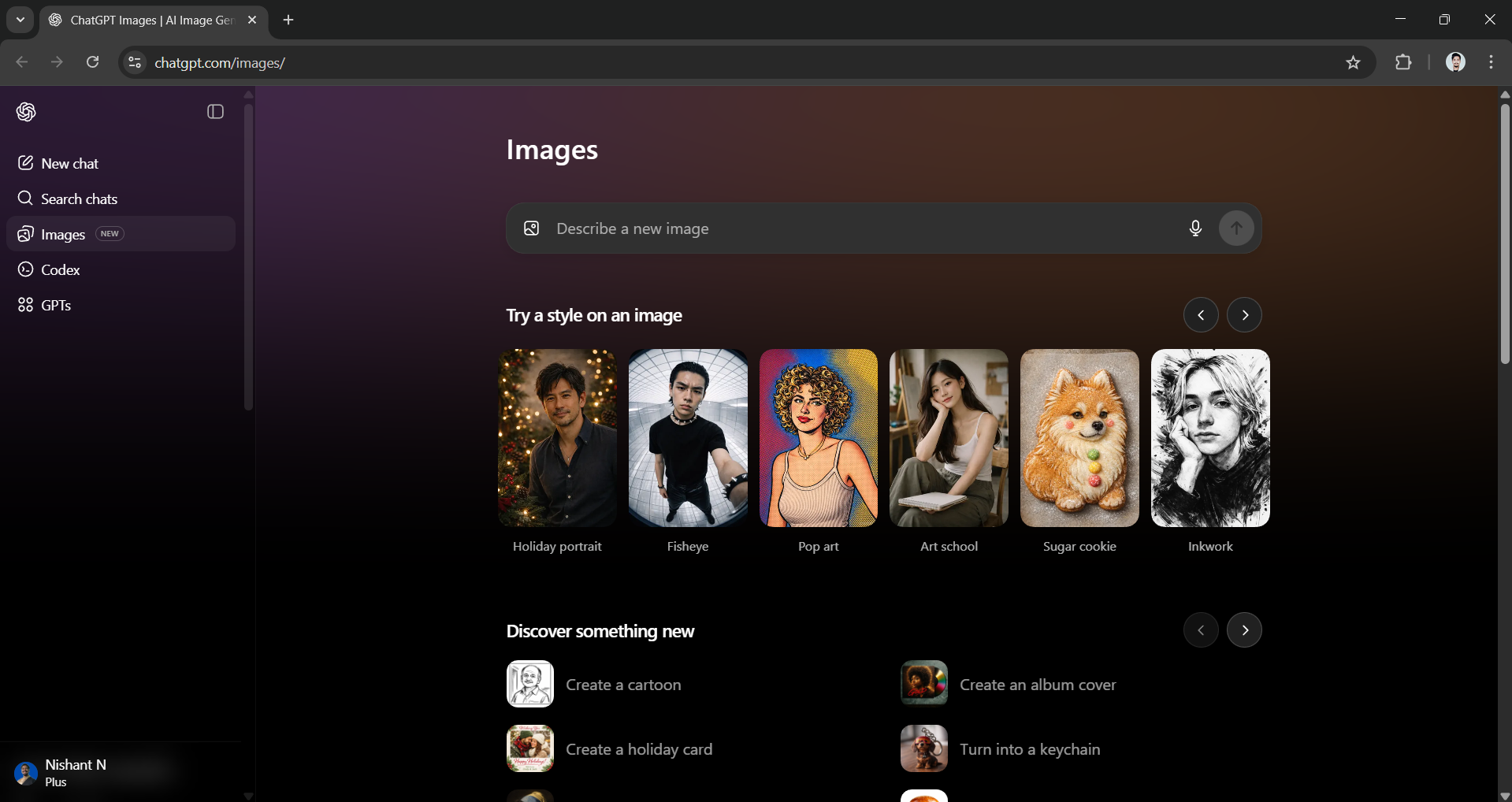Open the GPTs section
1512x802 pixels.
(55, 305)
